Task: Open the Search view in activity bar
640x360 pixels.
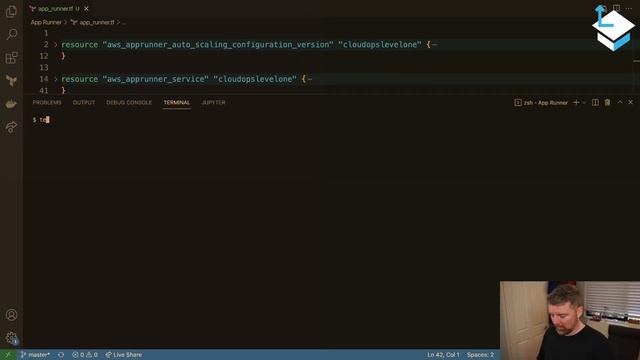Action: point(11,34)
